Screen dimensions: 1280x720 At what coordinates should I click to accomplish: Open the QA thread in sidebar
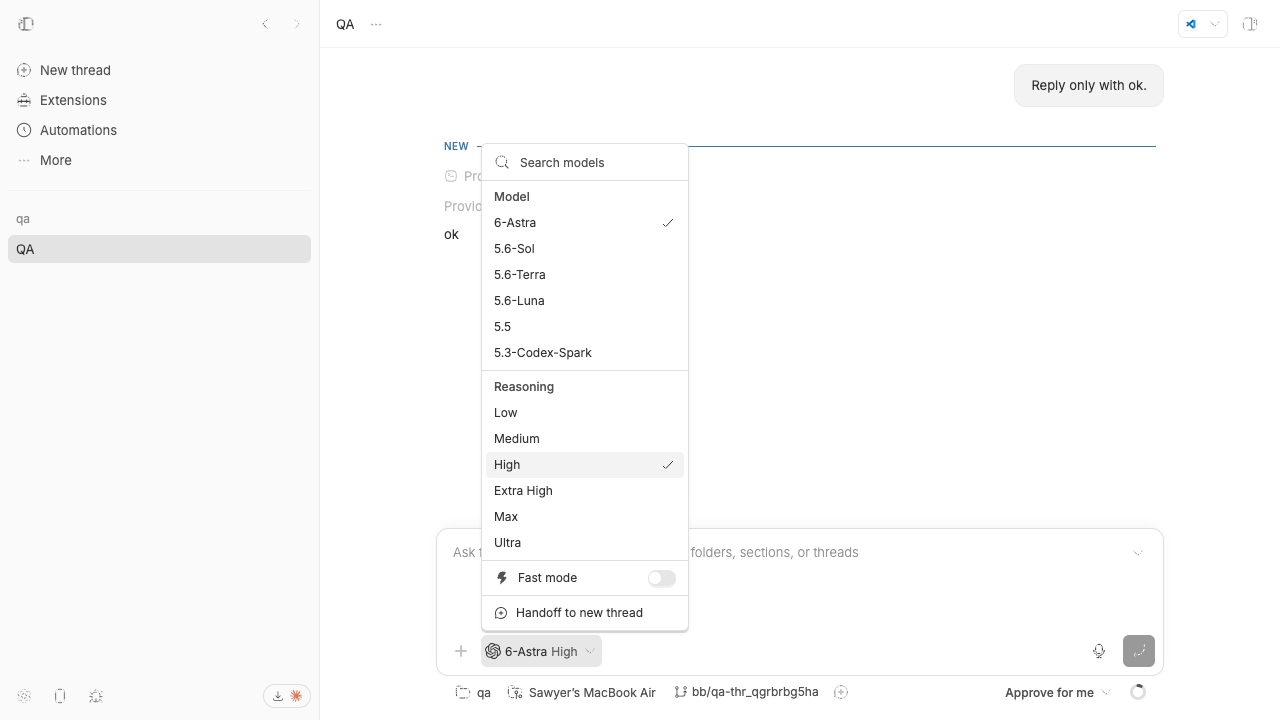click(160, 249)
